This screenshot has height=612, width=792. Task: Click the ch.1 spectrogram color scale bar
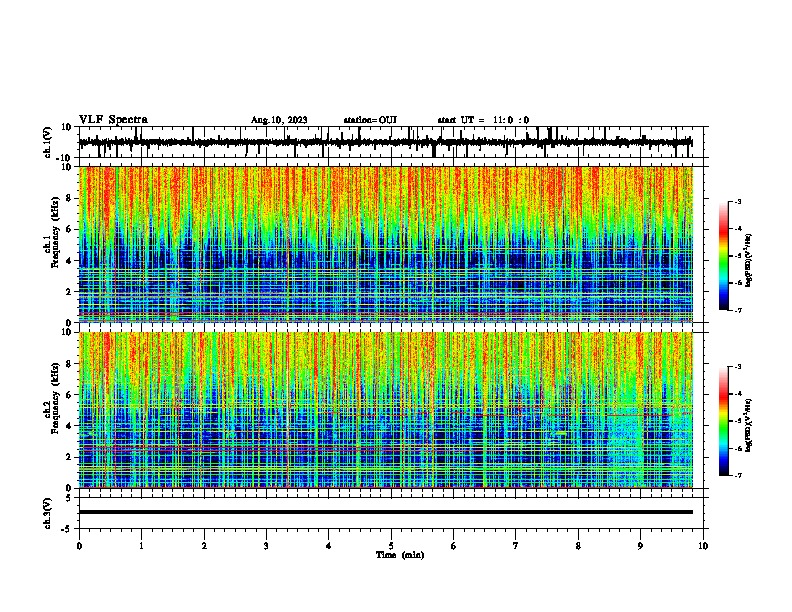pos(724,256)
